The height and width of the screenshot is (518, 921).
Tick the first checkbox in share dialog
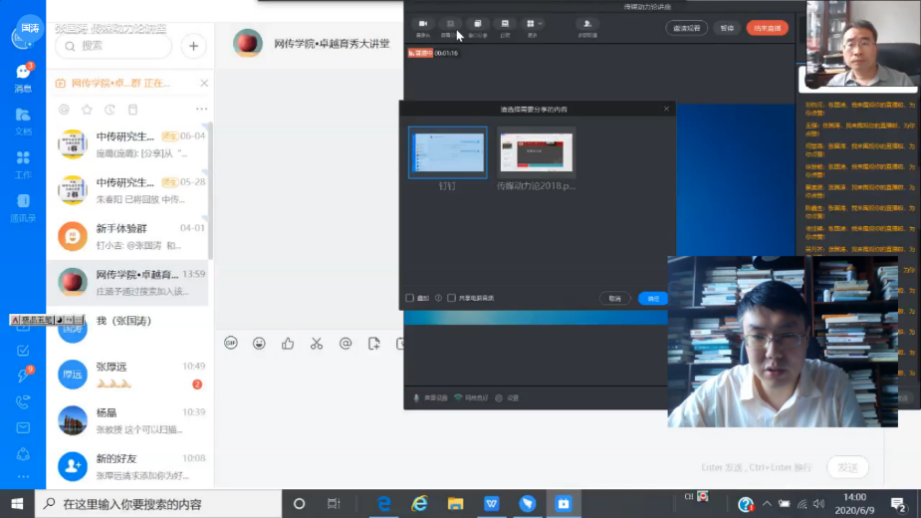410,298
